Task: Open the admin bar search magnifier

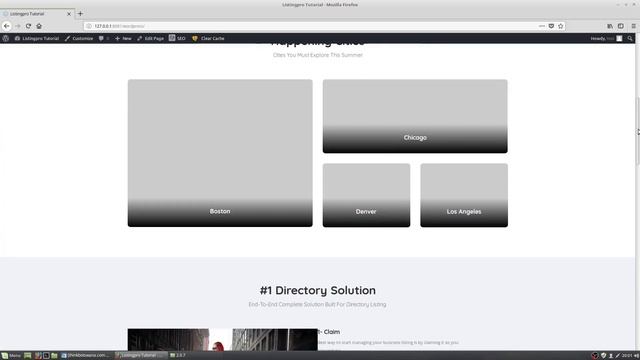Action: (630, 38)
